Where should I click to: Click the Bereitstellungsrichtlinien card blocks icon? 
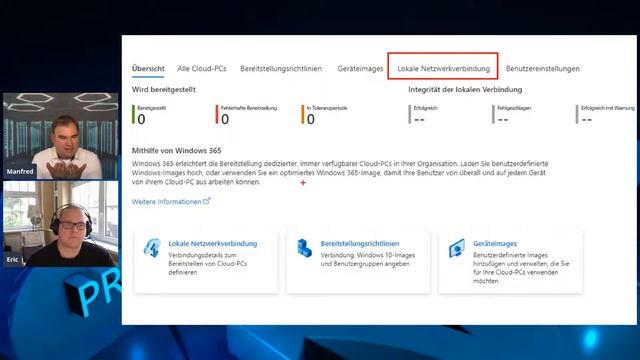(304, 248)
